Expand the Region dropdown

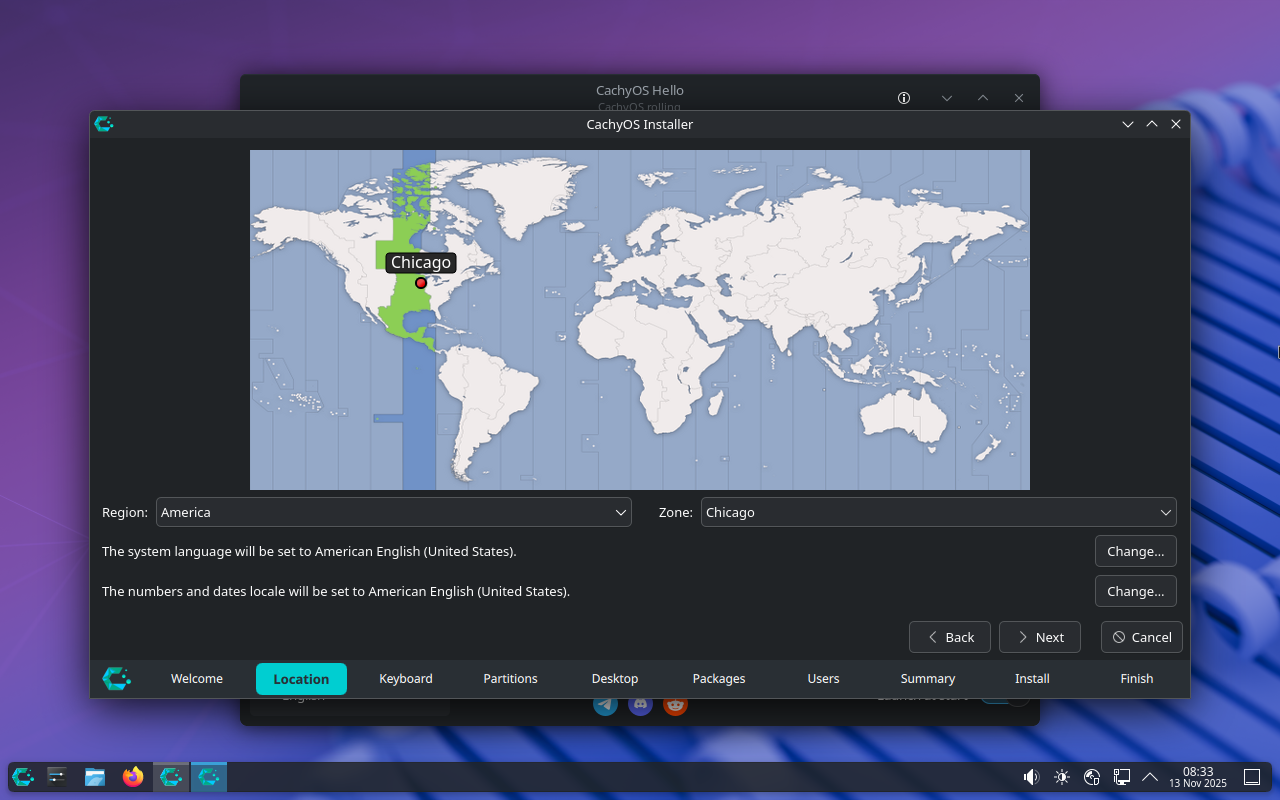tap(394, 512)
